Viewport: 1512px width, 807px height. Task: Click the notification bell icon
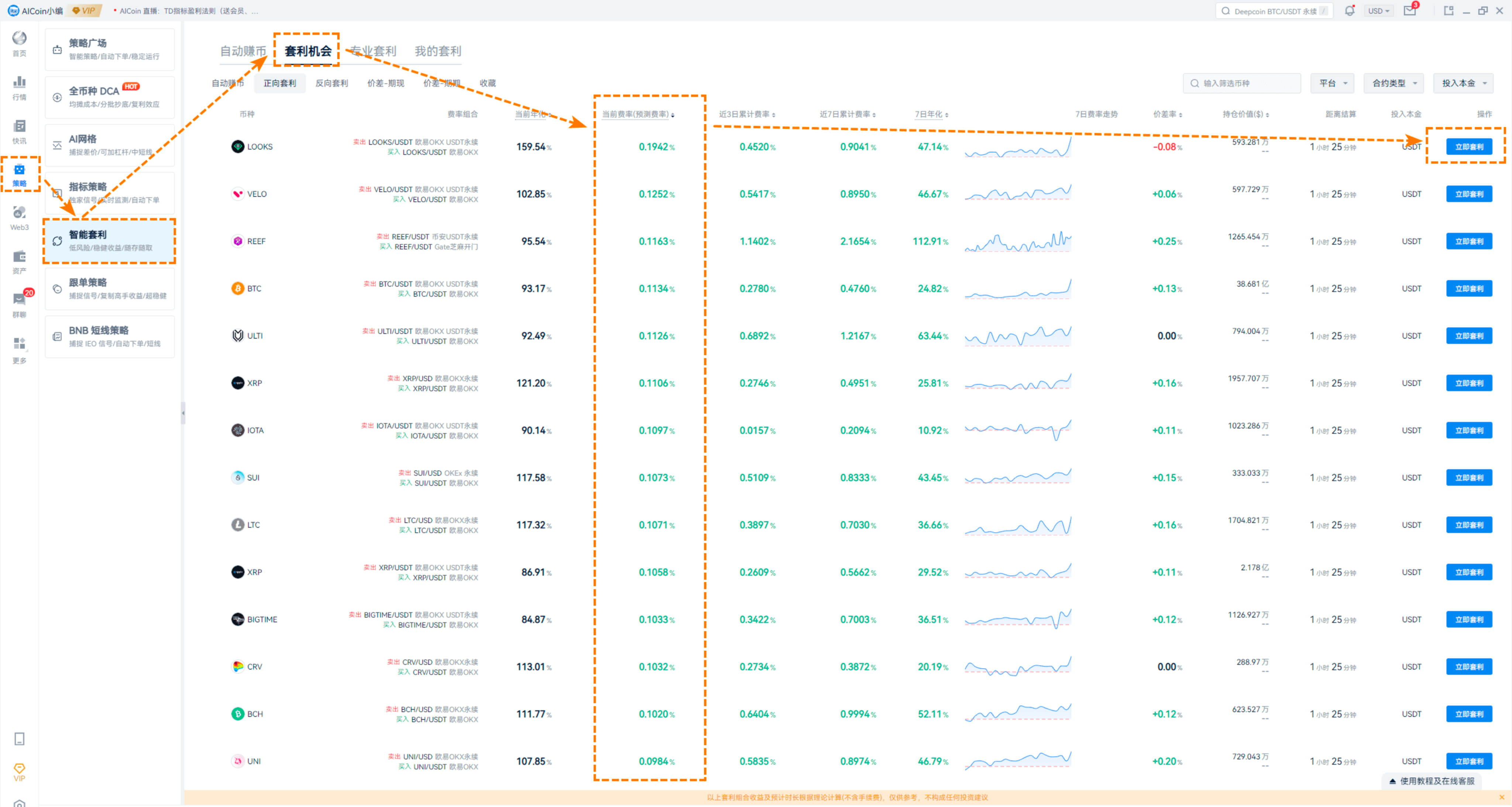[1350, 11]
